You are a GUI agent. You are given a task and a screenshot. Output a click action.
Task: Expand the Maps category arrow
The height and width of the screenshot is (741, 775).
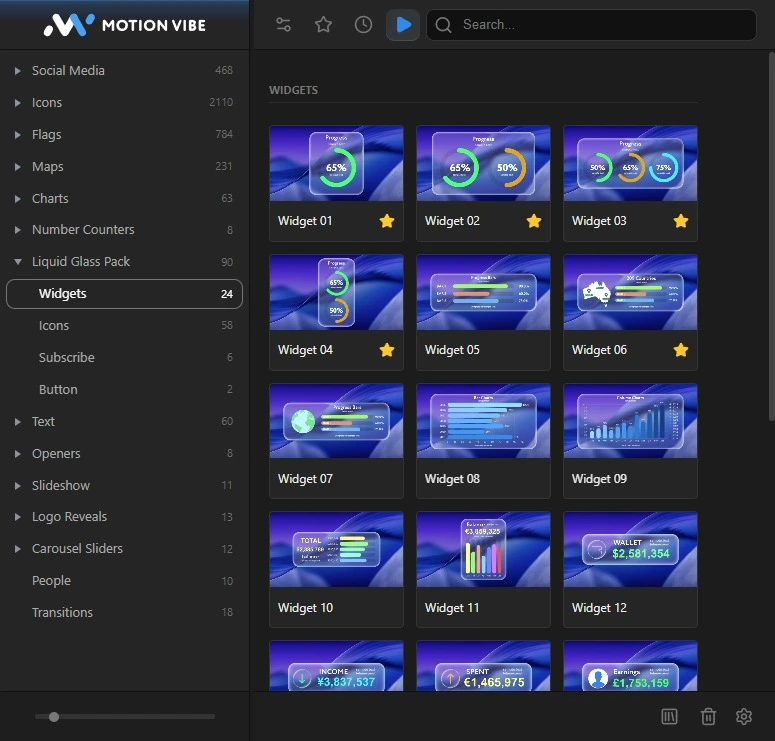18,167
